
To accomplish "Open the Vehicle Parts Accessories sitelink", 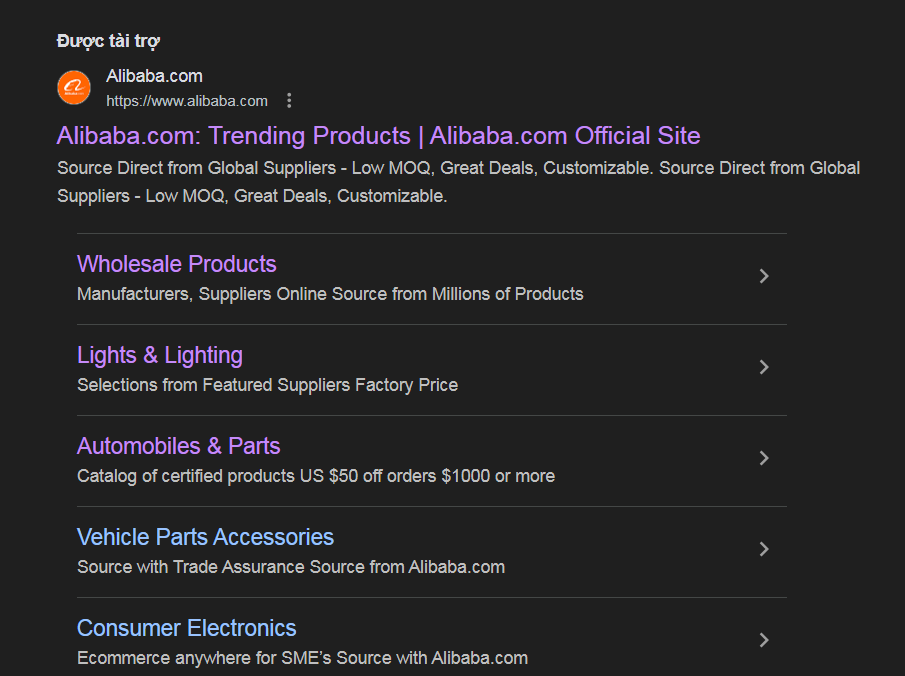I will (205, 537).
